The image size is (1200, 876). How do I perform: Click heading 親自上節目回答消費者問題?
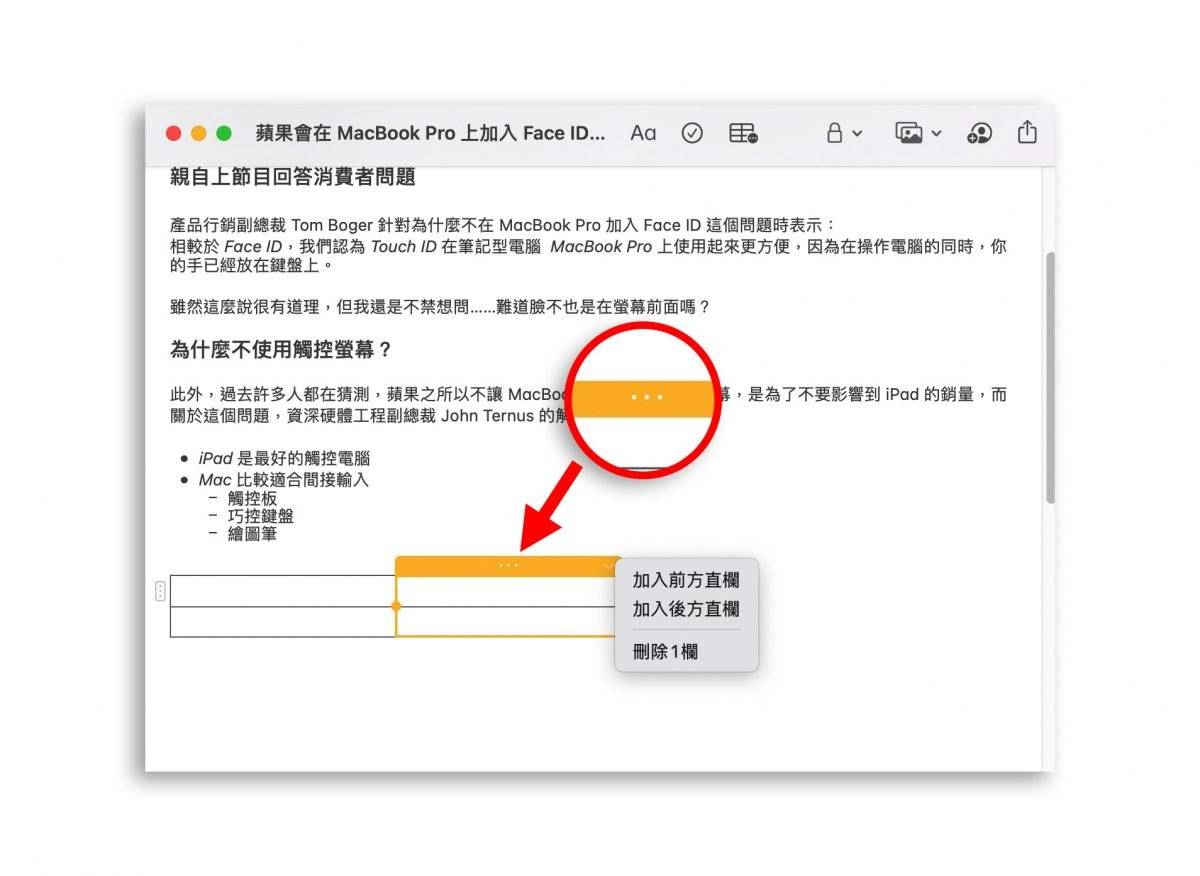(293, 177)
